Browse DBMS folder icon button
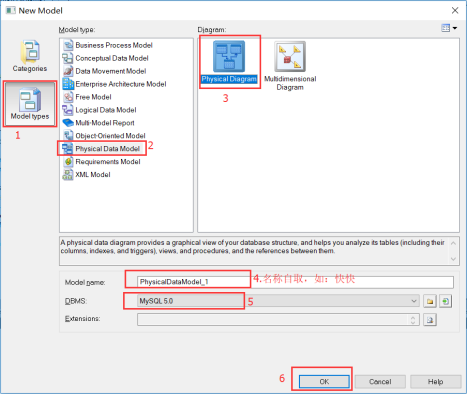The height and width of the screenshot is (394, 468). click(430, 301)
